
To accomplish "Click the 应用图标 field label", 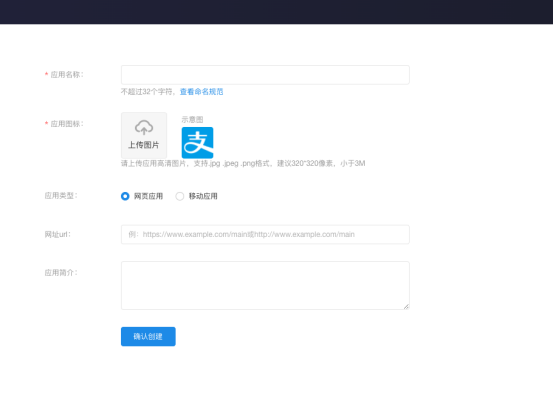I will click(67, 124).
